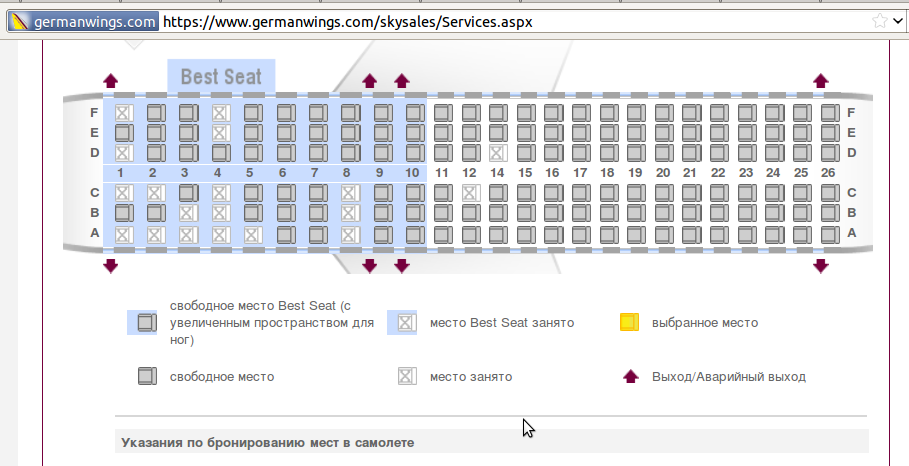Select seat 16A
The height and width of the screenshot is (466, 909).
(554, 235)
